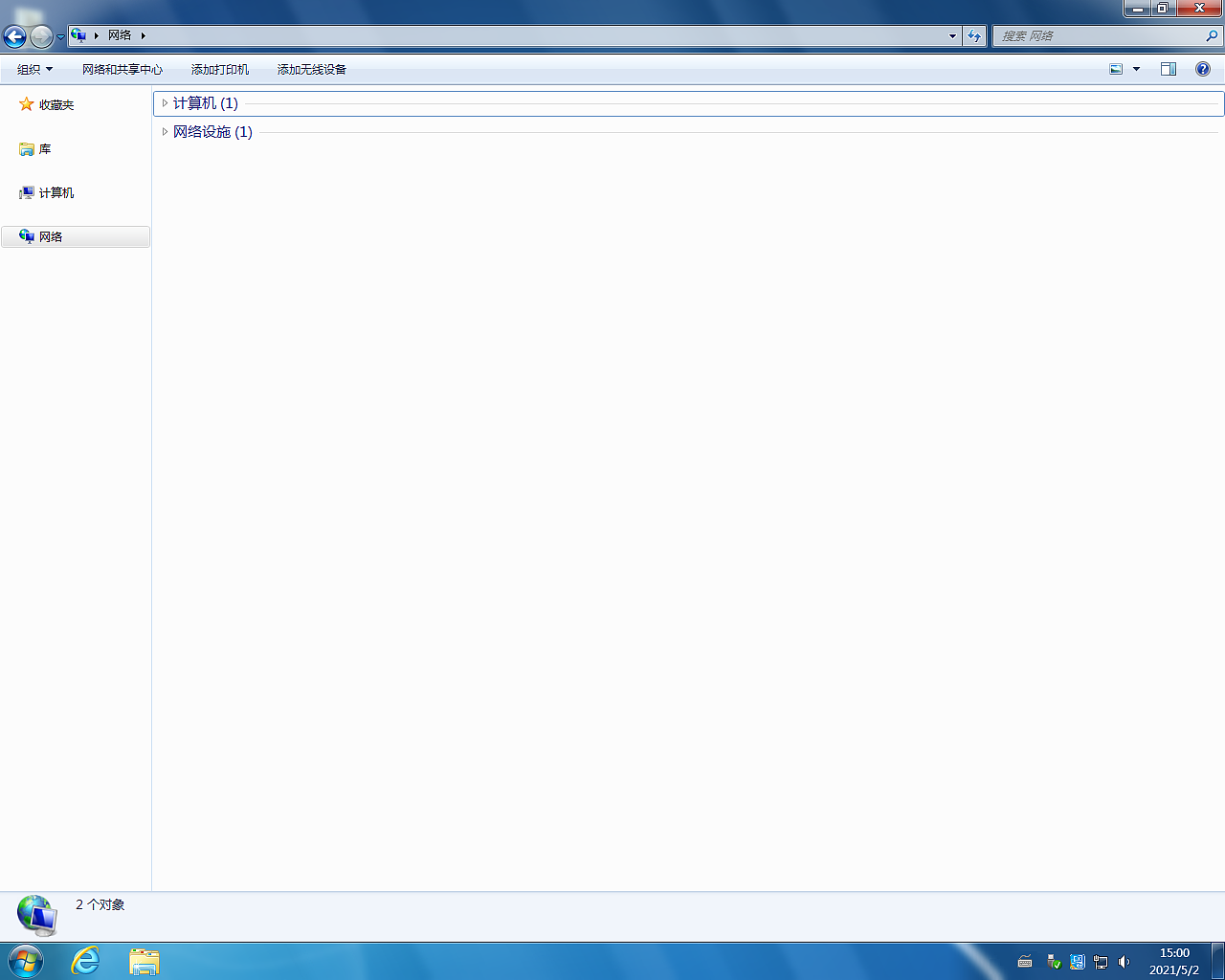Expand the 计算机 (1) group
Image resolution: width=1225 pixels, height=980 pixels.
pos(165,103)
